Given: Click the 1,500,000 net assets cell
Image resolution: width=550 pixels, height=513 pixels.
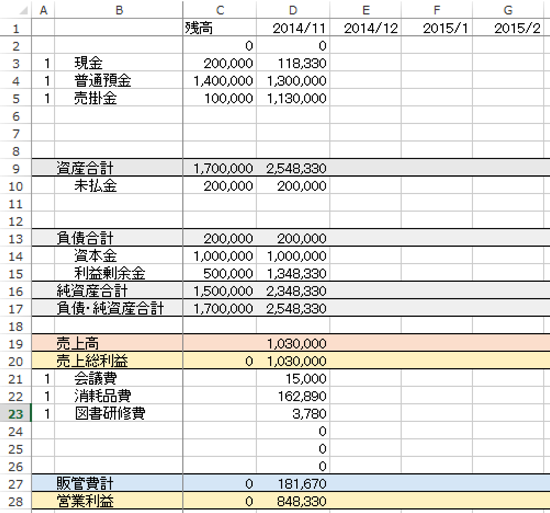Looking at the screenshot, I should point(220,291).
